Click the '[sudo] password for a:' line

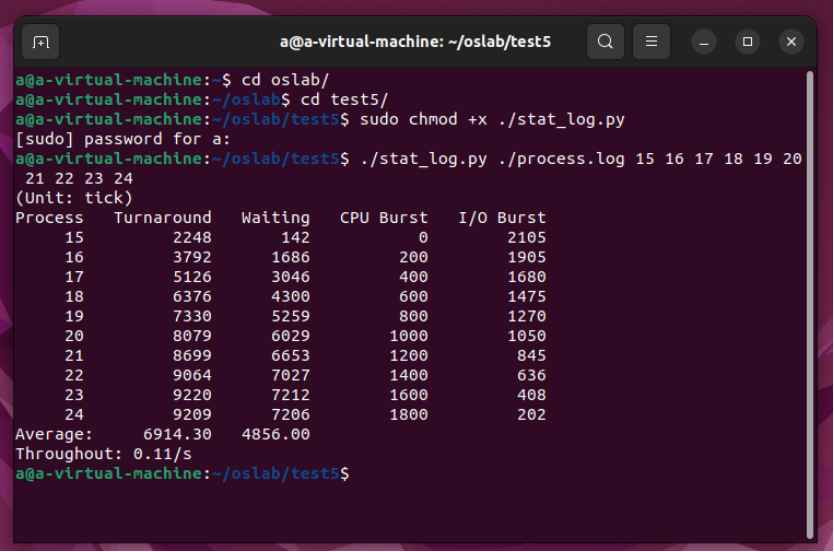123,139
